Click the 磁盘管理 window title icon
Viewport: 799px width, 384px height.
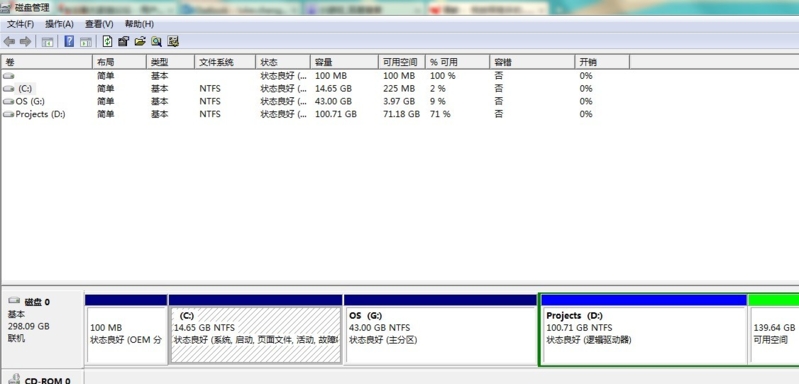tap(6, 8)
